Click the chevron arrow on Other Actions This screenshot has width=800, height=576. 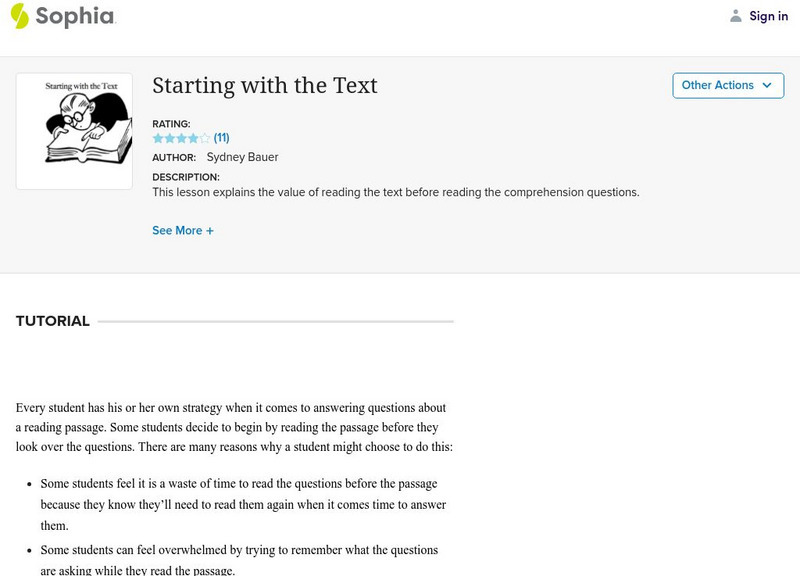click(767, 85)
